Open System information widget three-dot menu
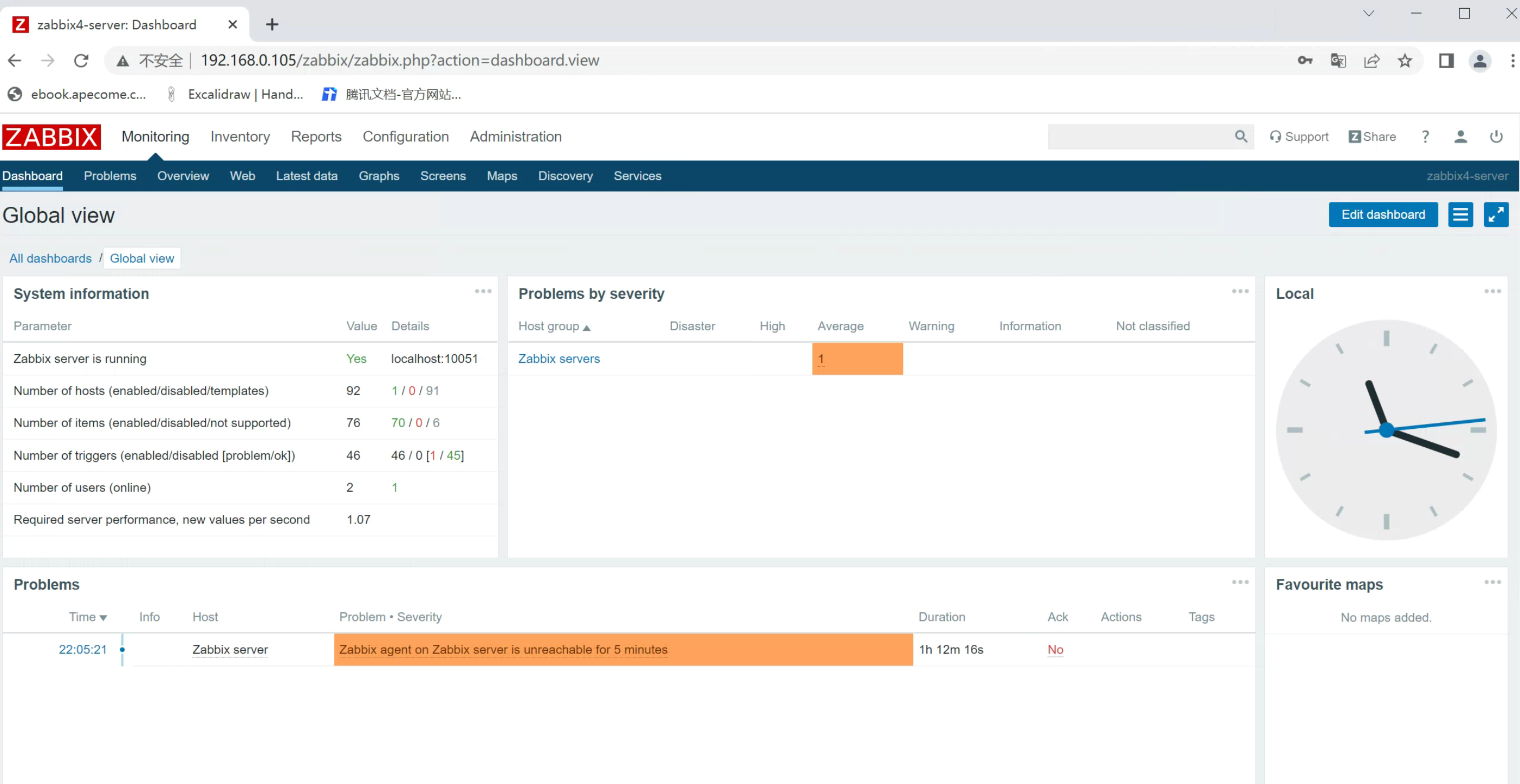The image size is (1520, 784). 483,291
